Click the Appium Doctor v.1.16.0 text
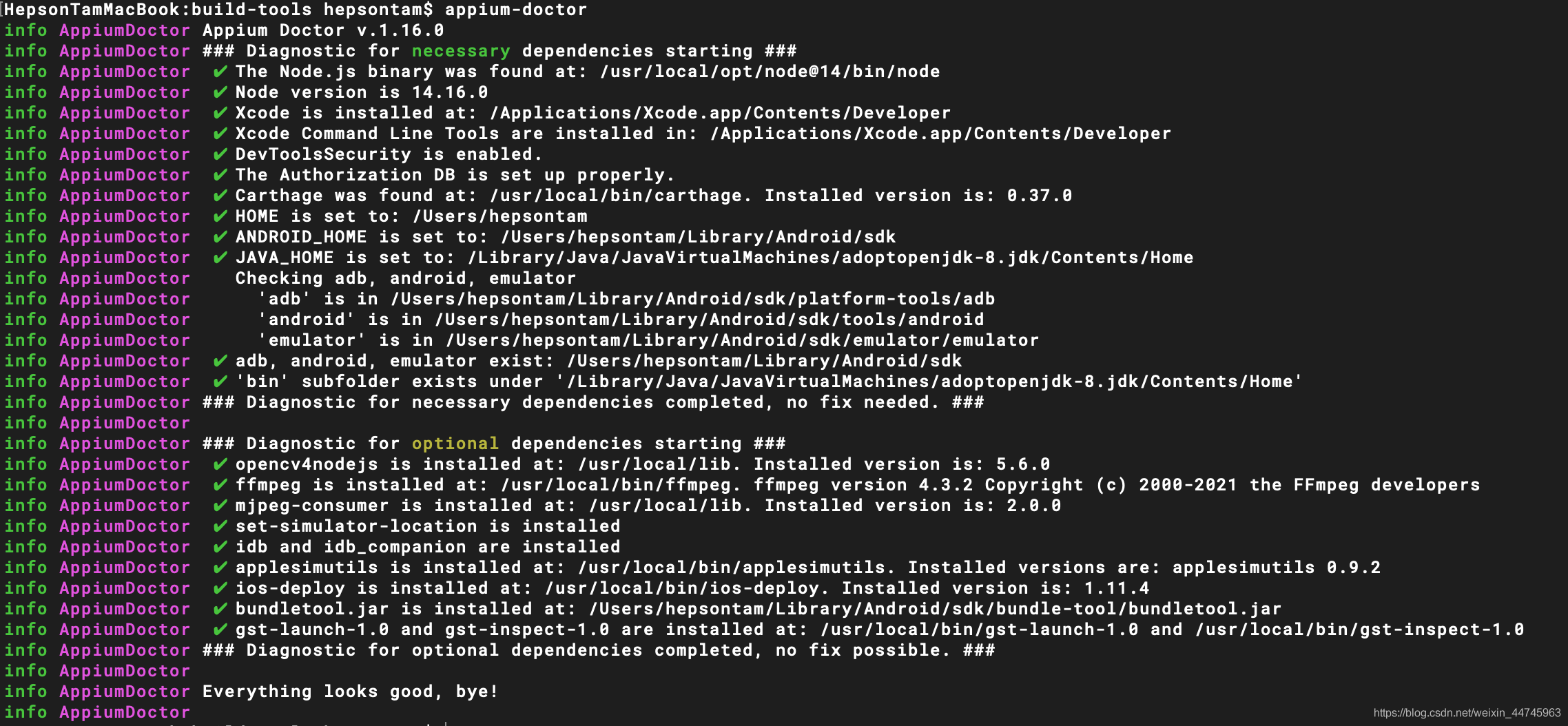This screenshot has height=726, width=1568. tap(323, 30)
